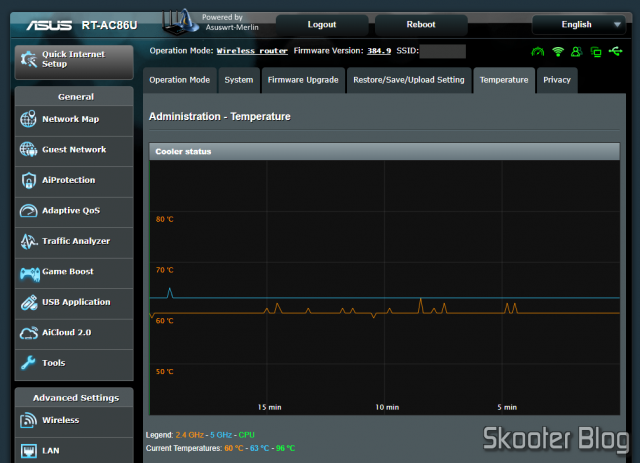
Task: Click the ASUS logo
Action: (49, 26)
